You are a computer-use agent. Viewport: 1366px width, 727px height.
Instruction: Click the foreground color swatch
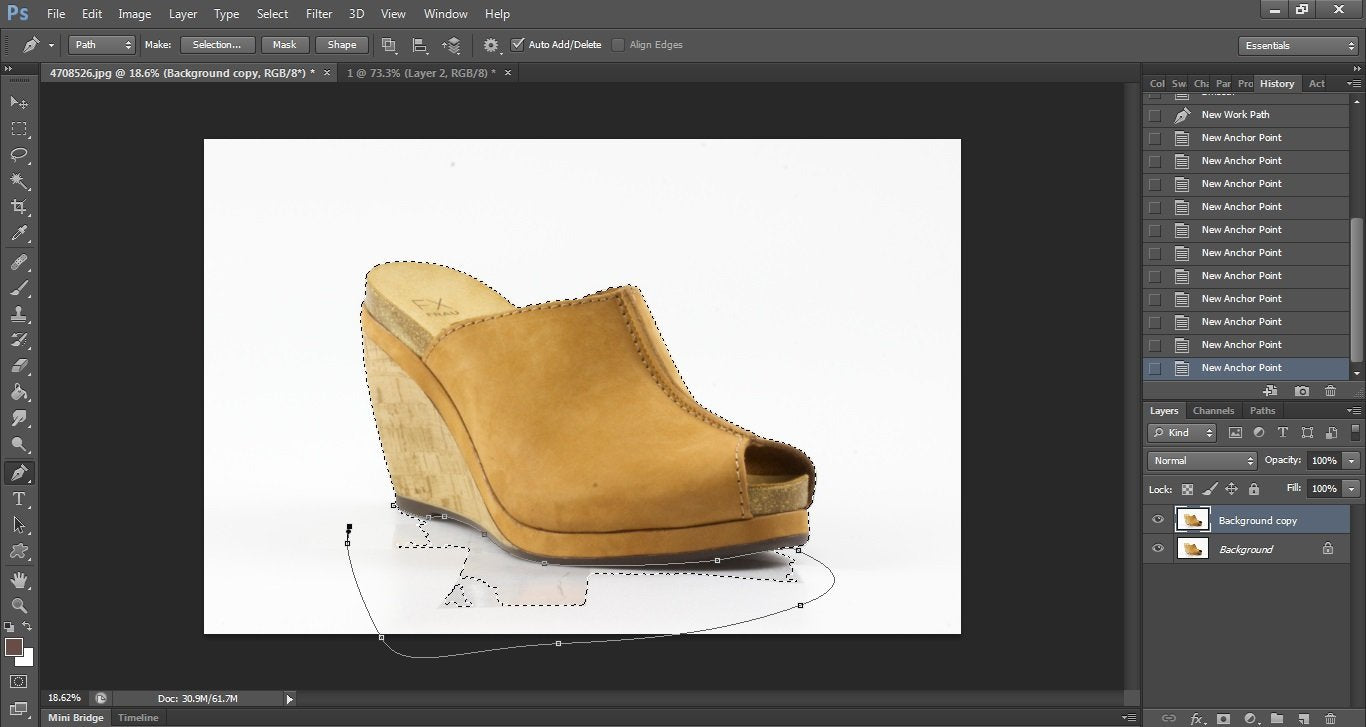coord(13,647)
